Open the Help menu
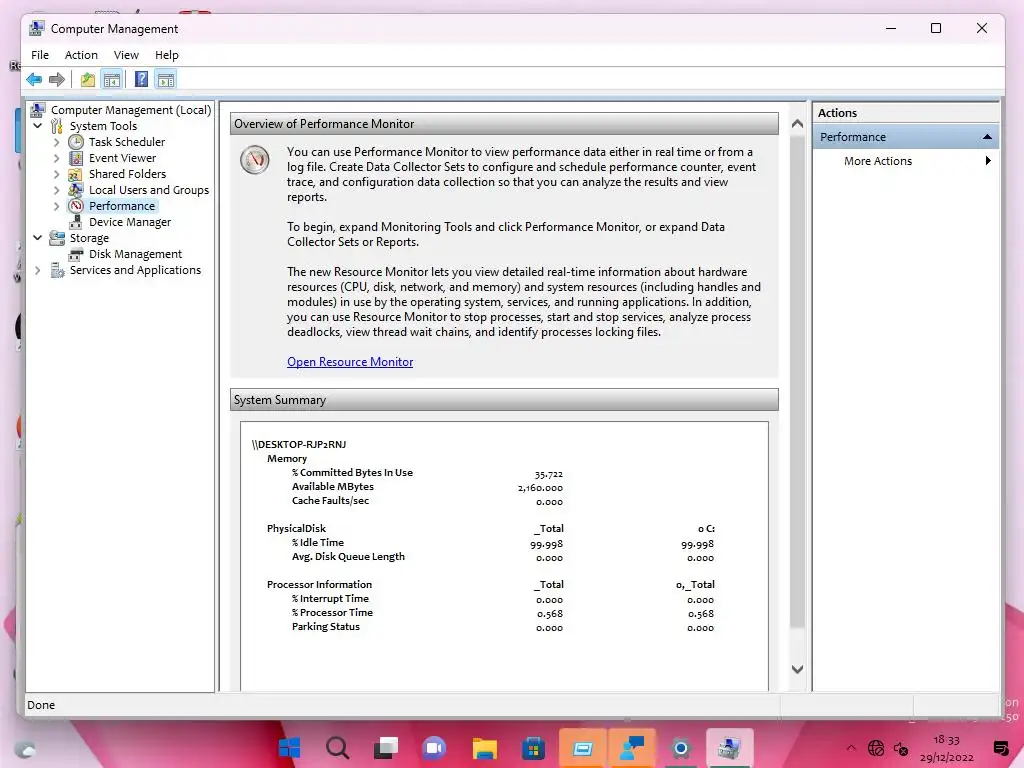1024x768 pixels. pyautogui.click(x=167, y=55)
